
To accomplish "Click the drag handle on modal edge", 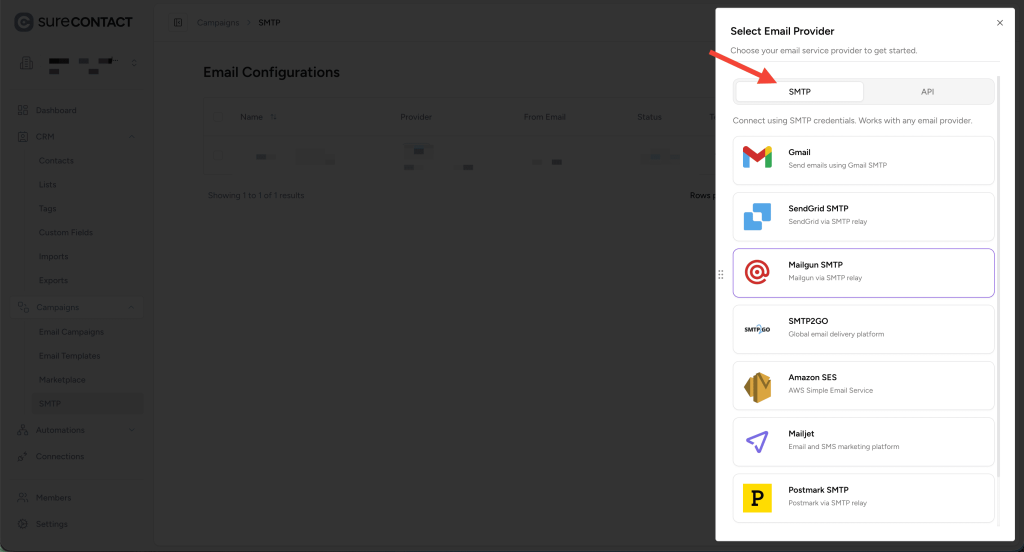I will pos(721,274).
